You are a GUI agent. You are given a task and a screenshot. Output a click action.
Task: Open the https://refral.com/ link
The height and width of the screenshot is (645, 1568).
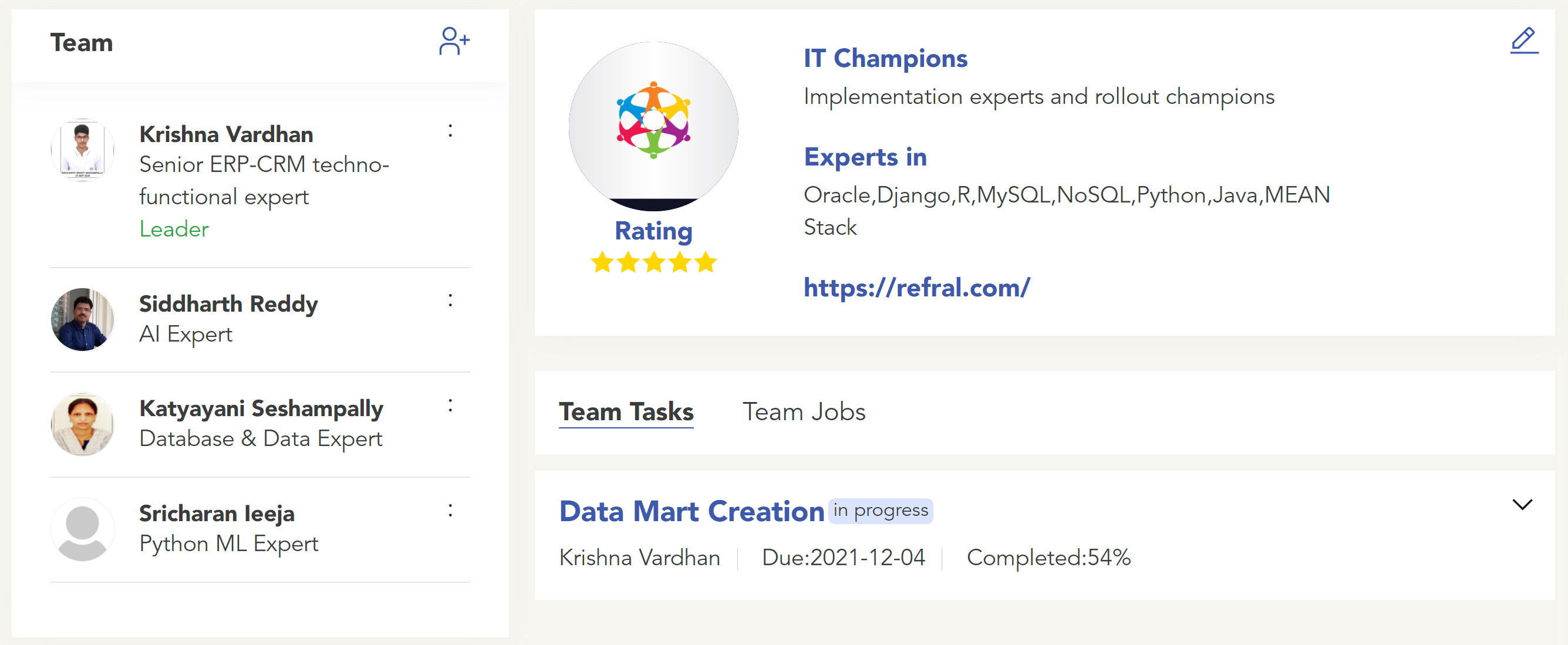pos(916,287)
